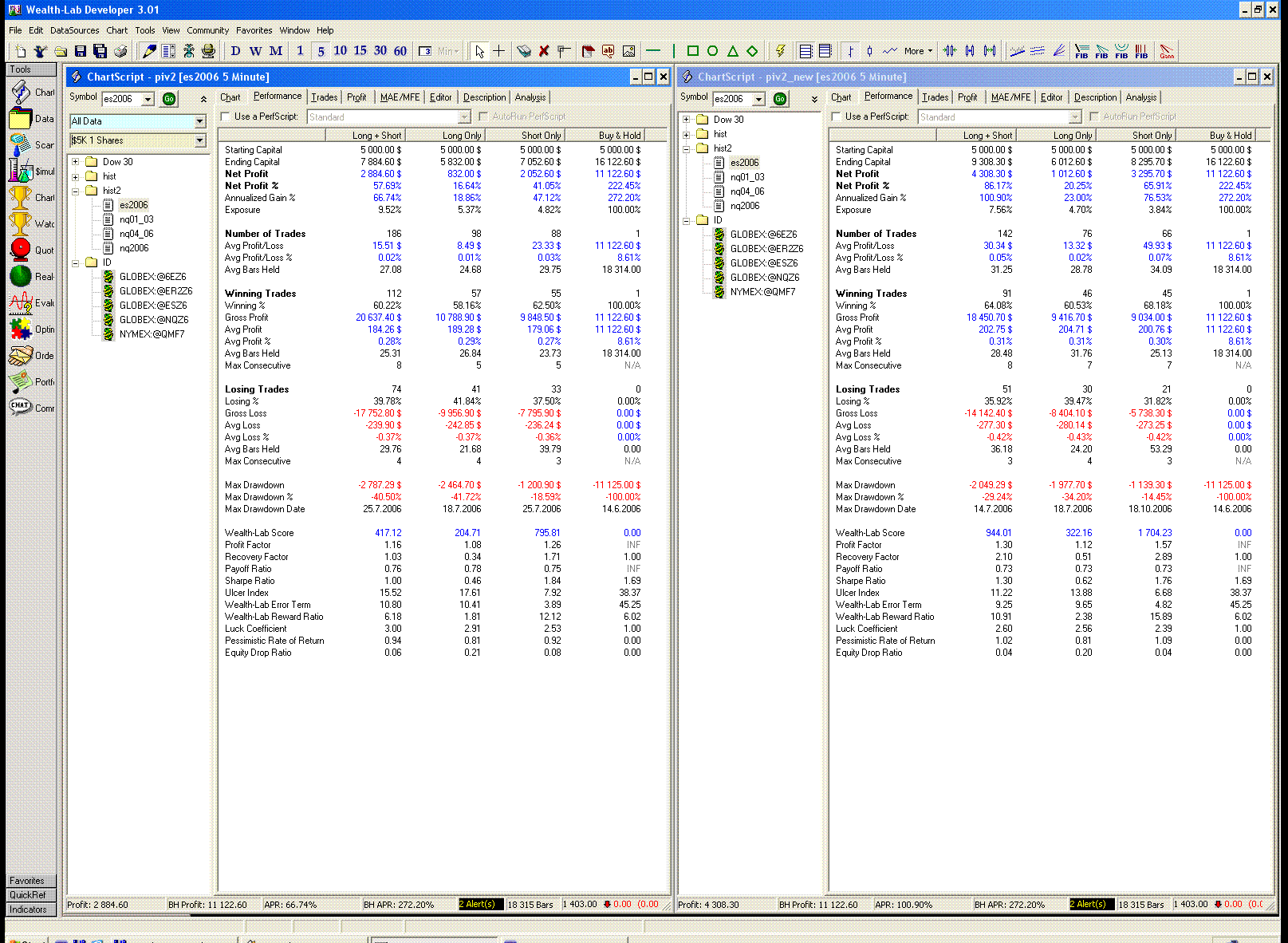Select the Daily (D) time scale

(x=235, y=51)
